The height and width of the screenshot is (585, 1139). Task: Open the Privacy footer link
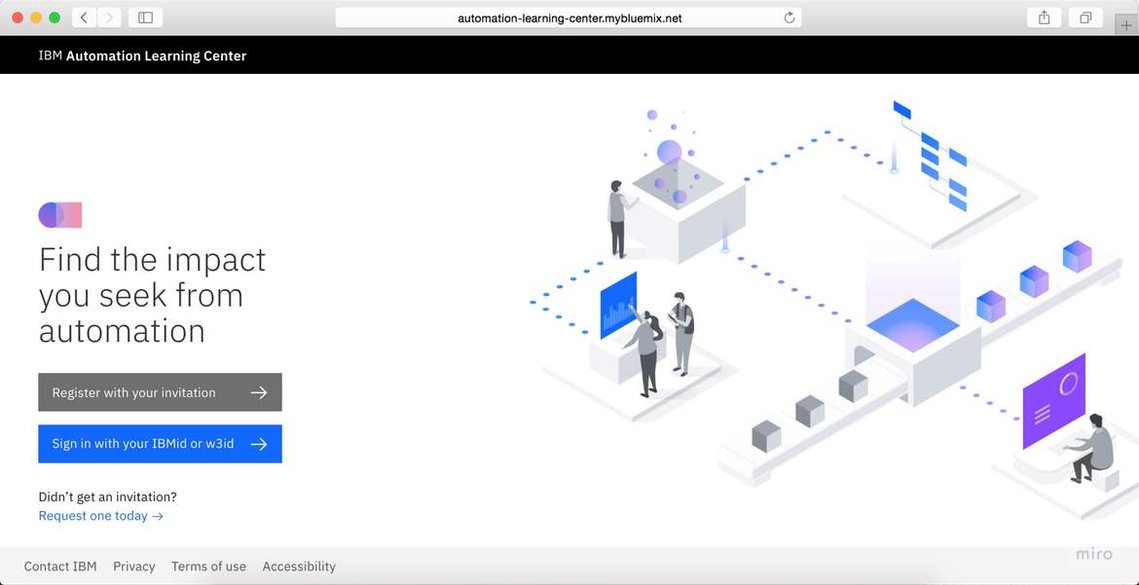134,566
